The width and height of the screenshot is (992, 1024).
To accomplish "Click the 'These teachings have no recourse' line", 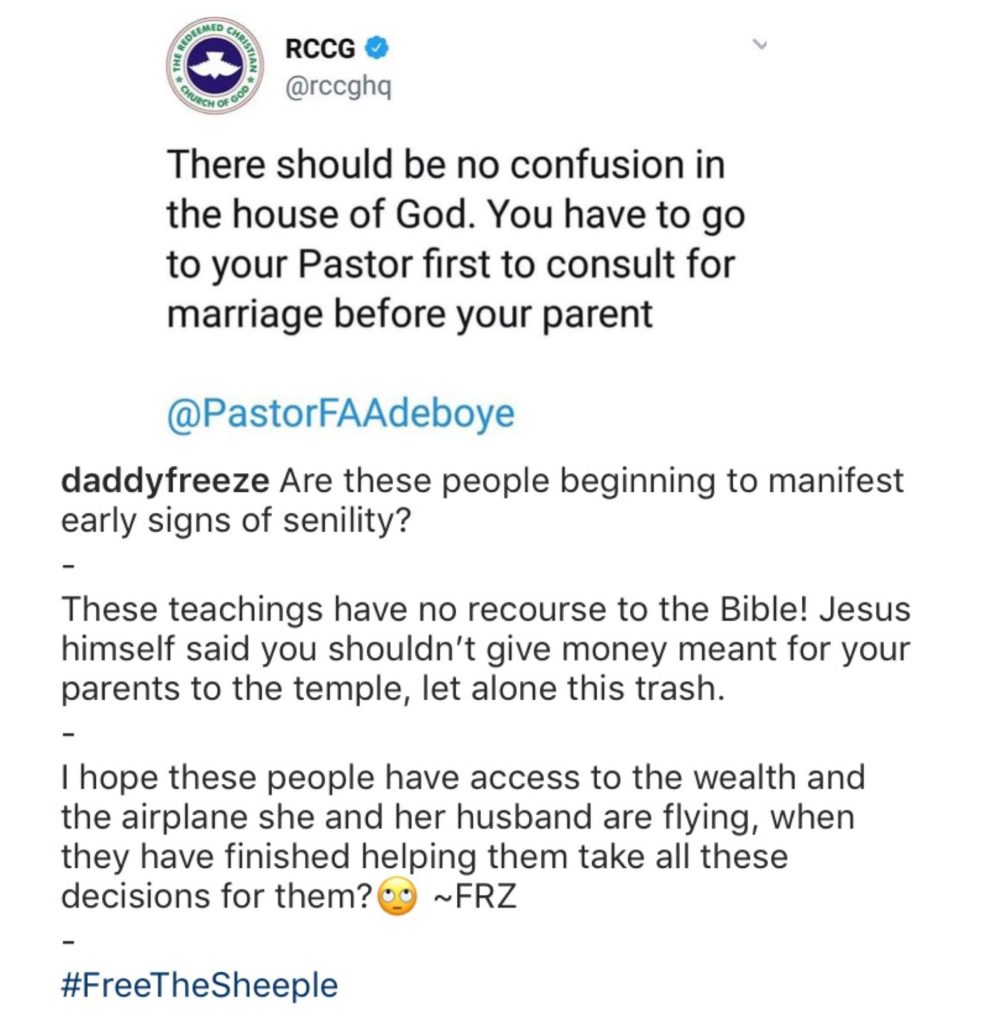I will pyautogui.click(x=486, y=609).
